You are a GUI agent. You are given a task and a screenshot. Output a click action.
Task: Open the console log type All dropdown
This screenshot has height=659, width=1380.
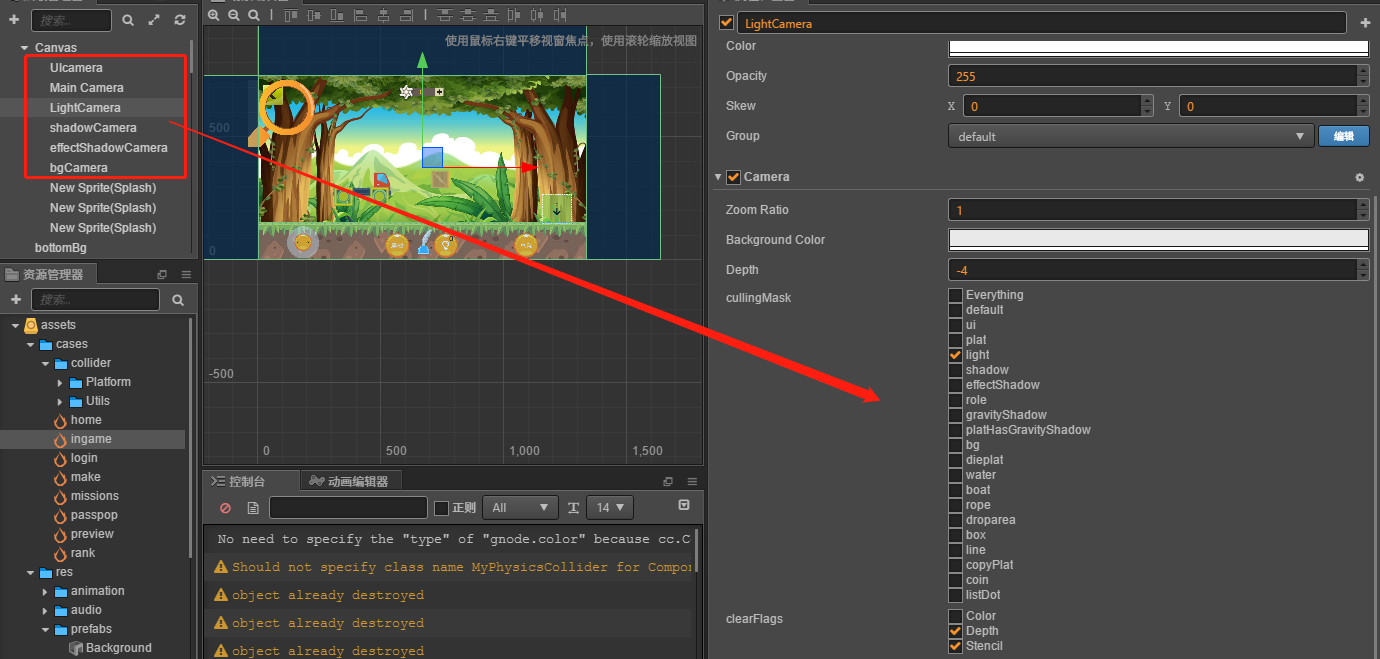pos(520,508)
